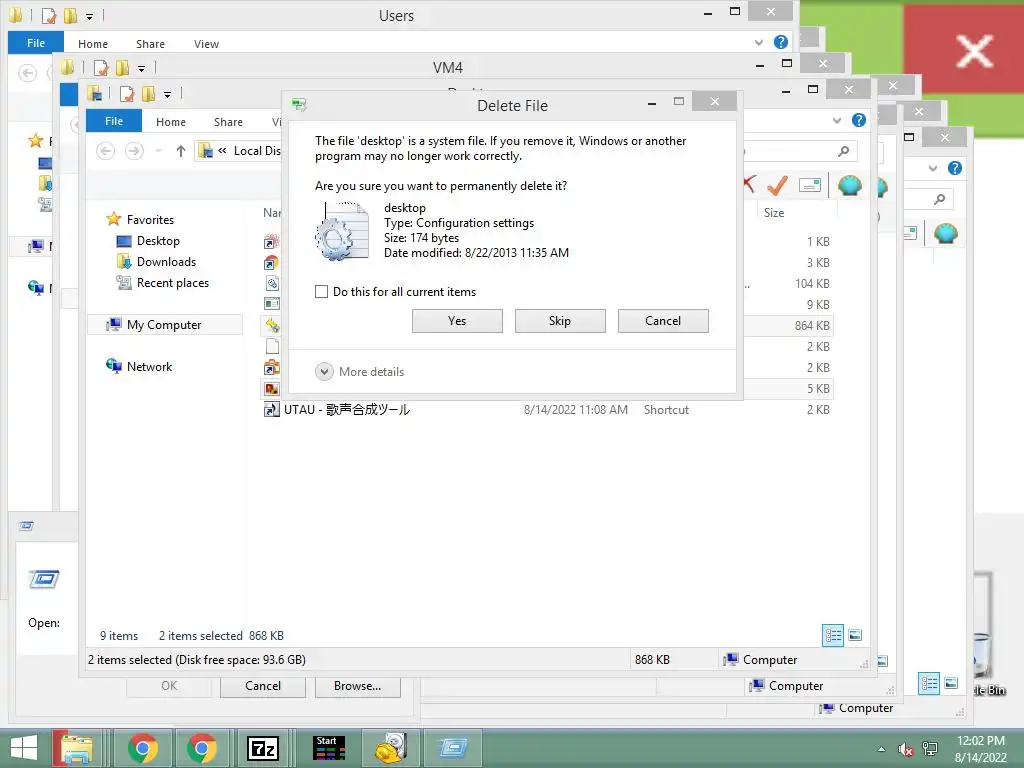Screen dimensions: 1024x768
Task: Open the disk tool icon in taskbar
Action: [391, 748]
